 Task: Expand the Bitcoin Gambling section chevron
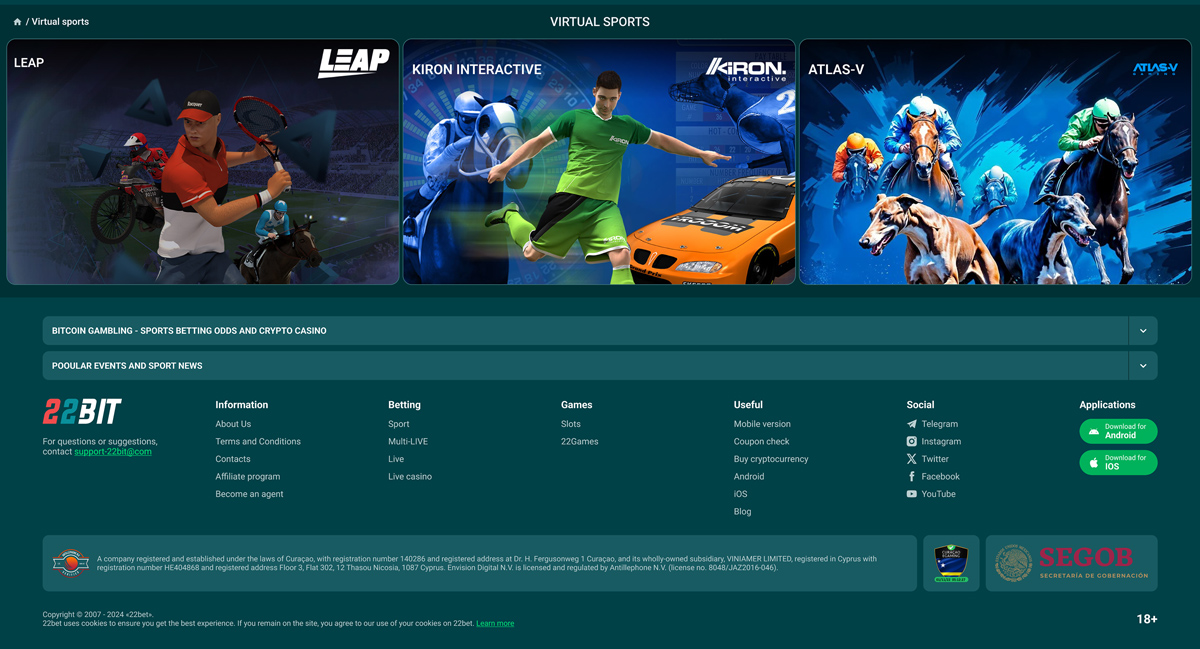1143,331
